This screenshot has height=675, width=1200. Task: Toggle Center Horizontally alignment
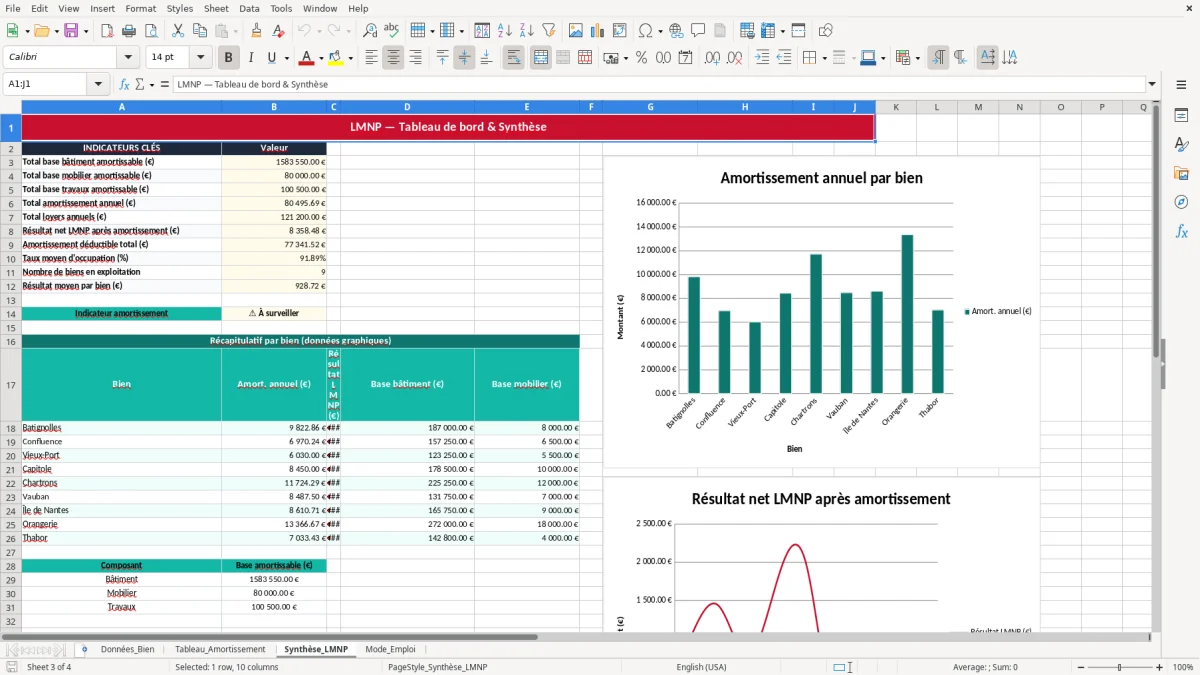[x=393, y=58]
